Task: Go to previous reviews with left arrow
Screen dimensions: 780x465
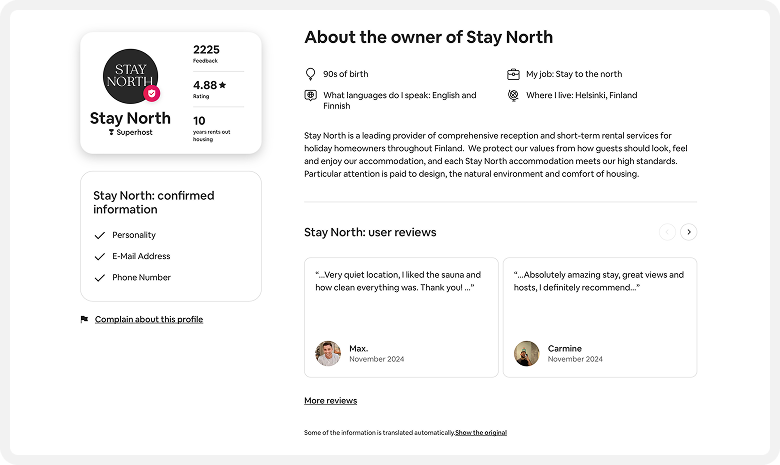Action: point(667,232)
